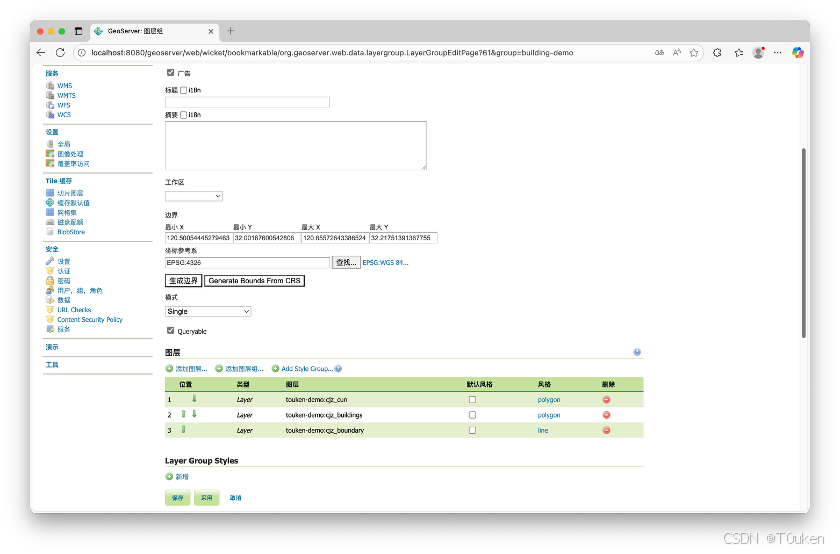840x554 pixels.
Task: Add page to favorites with star icon
Action: (x=694, y=53)
